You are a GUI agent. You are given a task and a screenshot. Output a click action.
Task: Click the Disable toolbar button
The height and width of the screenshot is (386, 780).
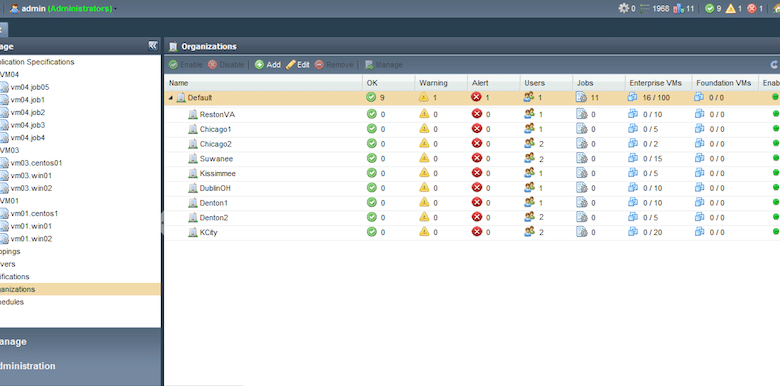pos(226,65)
